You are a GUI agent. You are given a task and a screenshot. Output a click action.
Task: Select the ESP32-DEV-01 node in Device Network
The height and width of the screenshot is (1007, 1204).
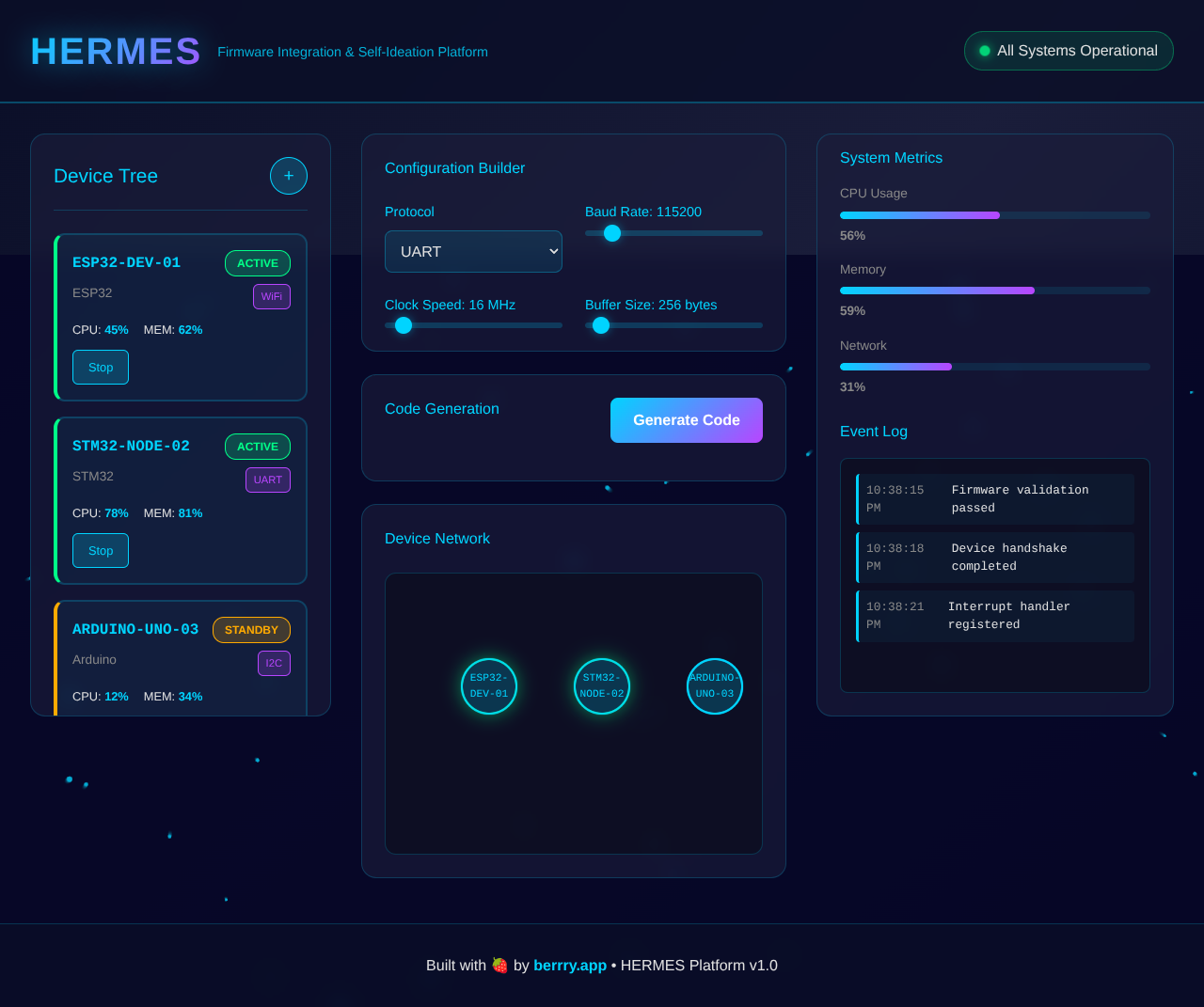click(488, 686)
